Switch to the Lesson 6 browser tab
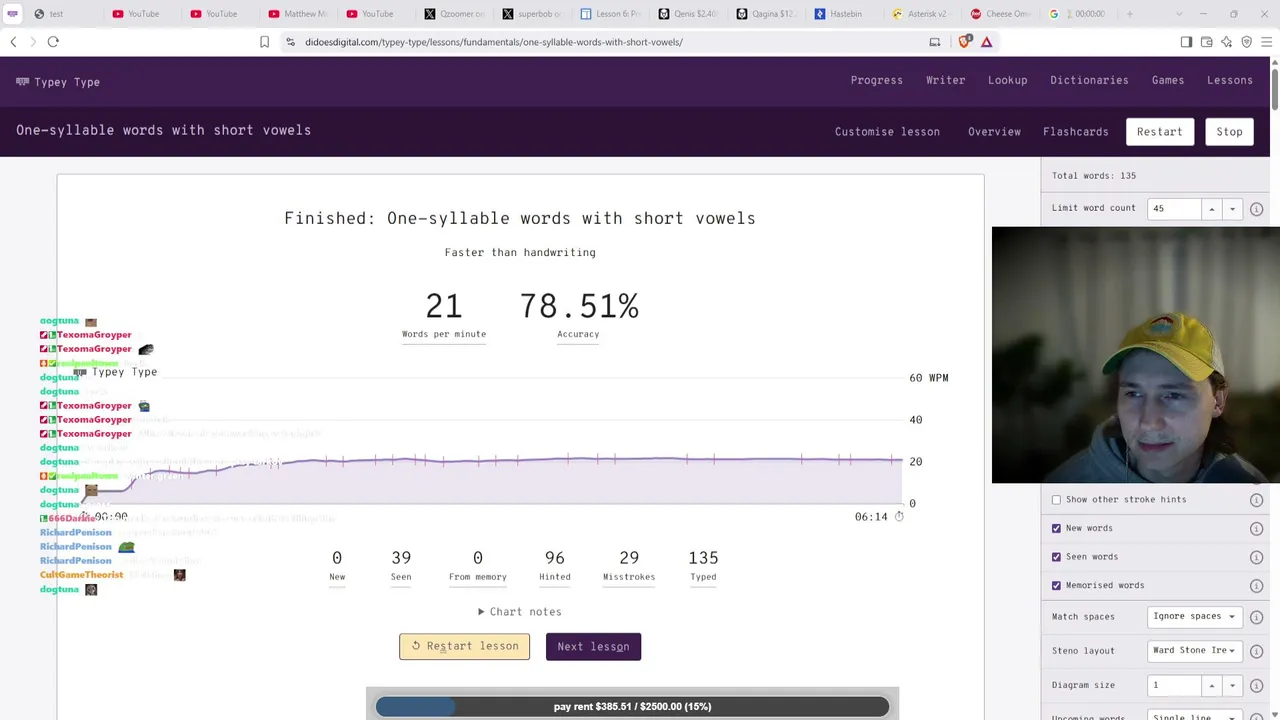Viewport: 1280px width, 720px height. click(x=609, y=14)
